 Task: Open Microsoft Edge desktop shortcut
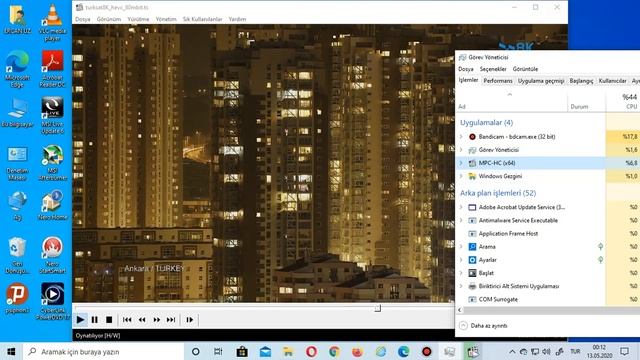(18, 69)
